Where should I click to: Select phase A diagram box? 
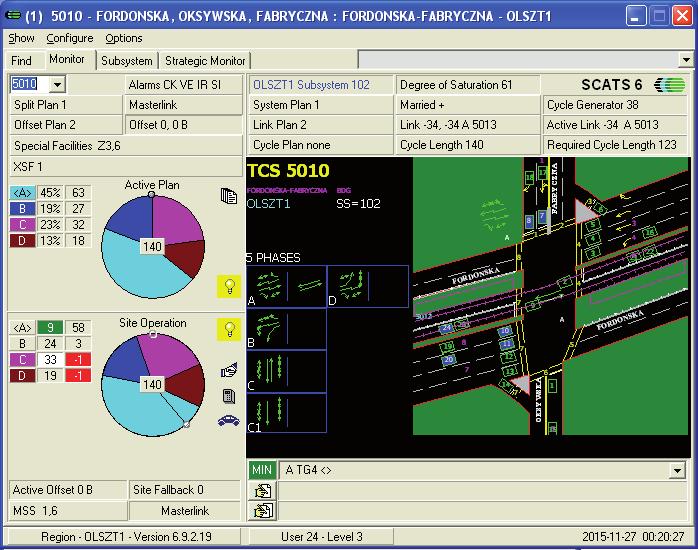(x=287, y=287)
